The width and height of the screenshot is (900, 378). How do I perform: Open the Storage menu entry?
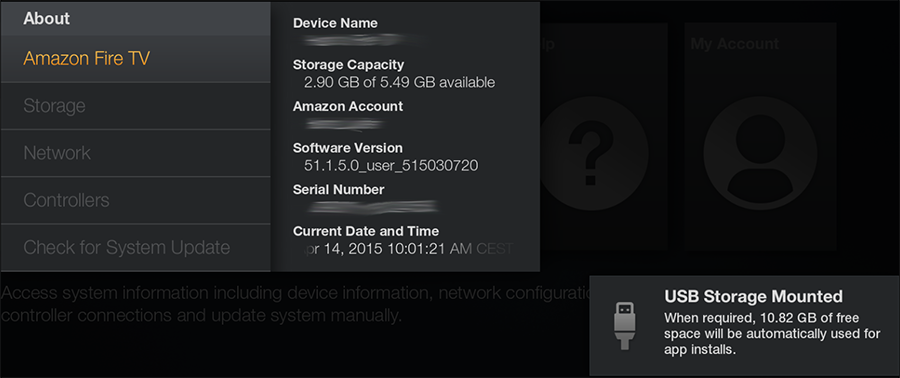coord(135,106)
